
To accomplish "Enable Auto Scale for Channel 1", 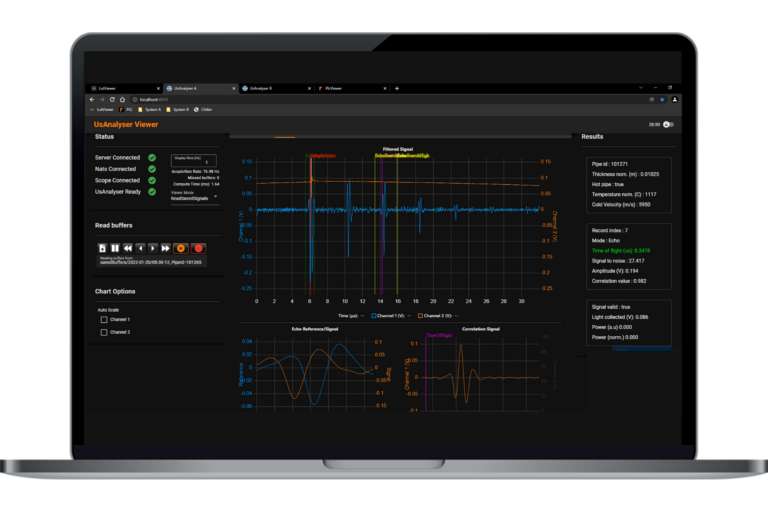I will 104,319.
